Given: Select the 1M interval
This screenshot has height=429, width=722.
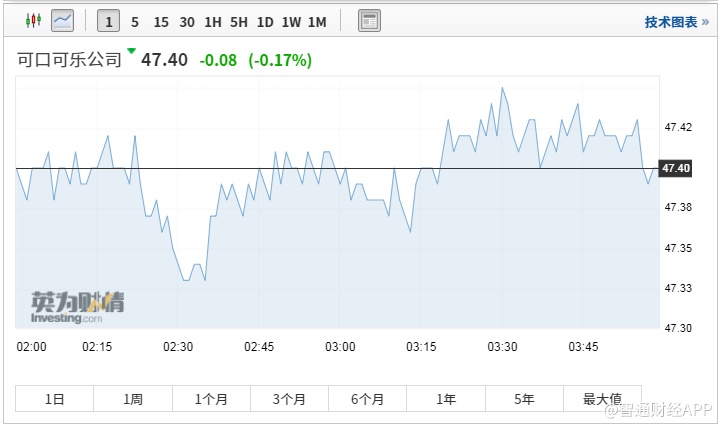Looking at the screenshot, I should (317, 22).
